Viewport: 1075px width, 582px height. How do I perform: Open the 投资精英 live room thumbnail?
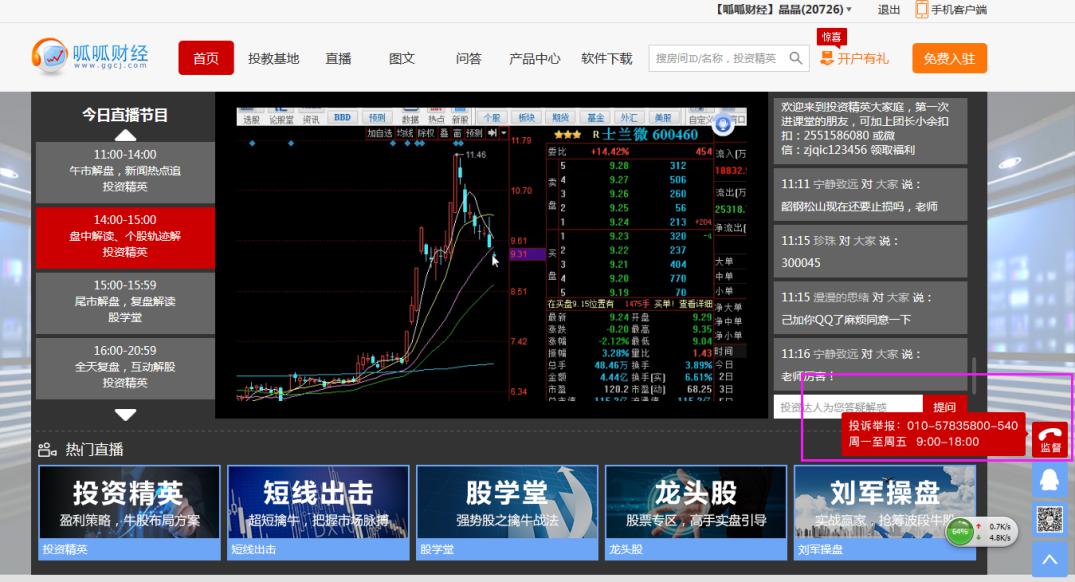click(130, 512)
